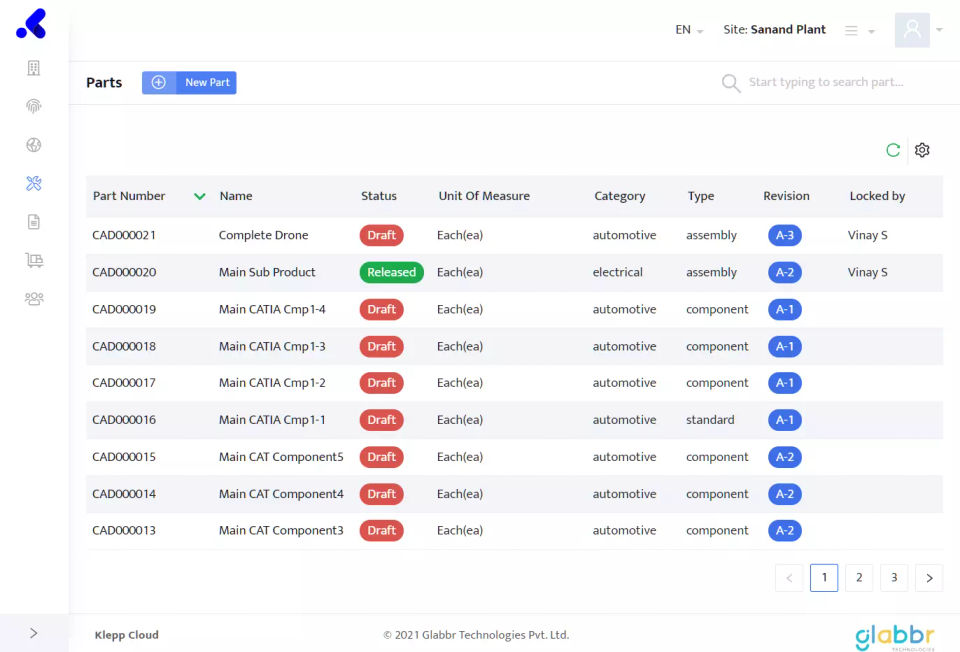This screenshot has height=652, width=960.
Task: Open part CAD000017
Action: coord(124,383)
